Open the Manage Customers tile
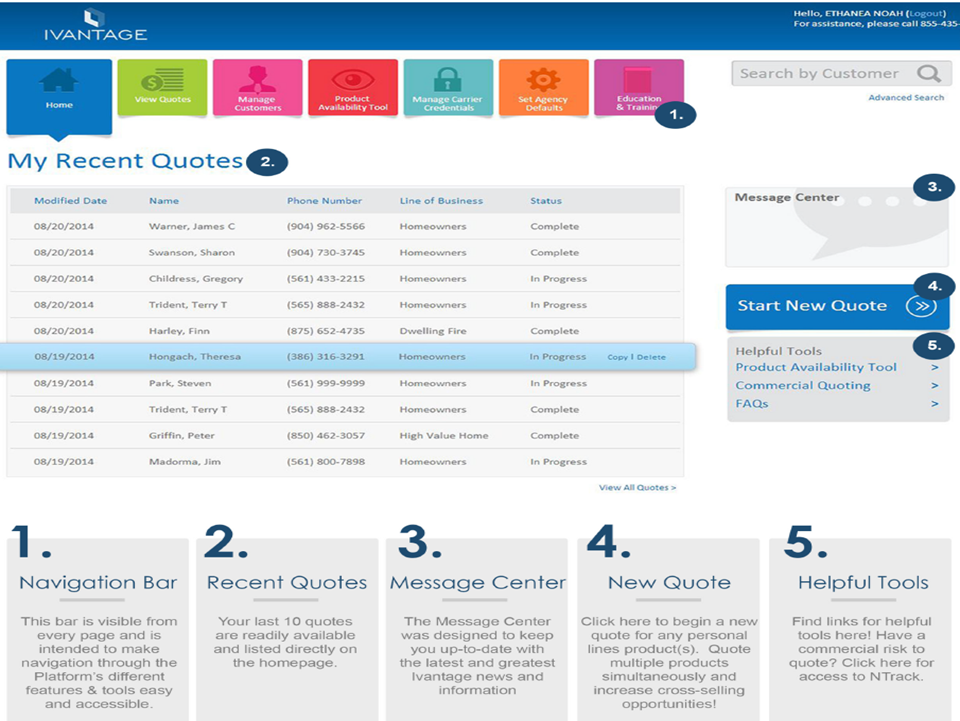960x721 pixels. pyautogui.click(x=257, y=86)
